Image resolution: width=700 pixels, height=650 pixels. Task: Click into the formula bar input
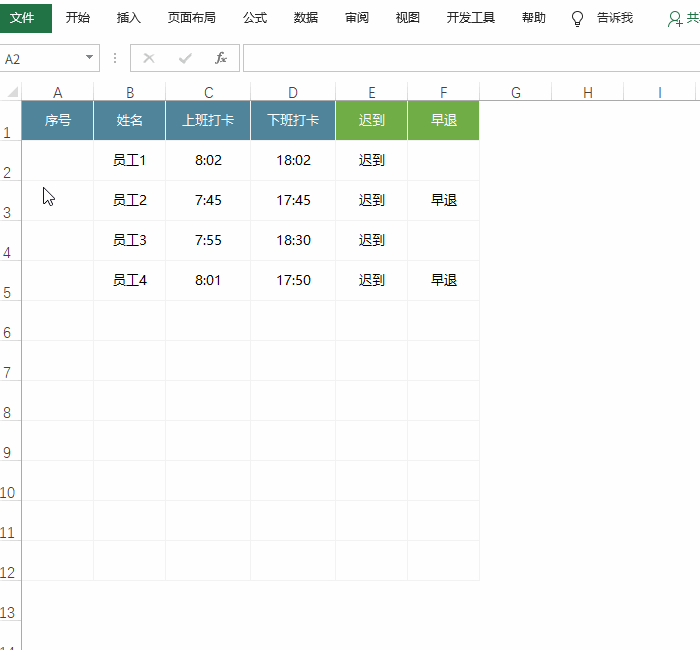pos(470,58)
